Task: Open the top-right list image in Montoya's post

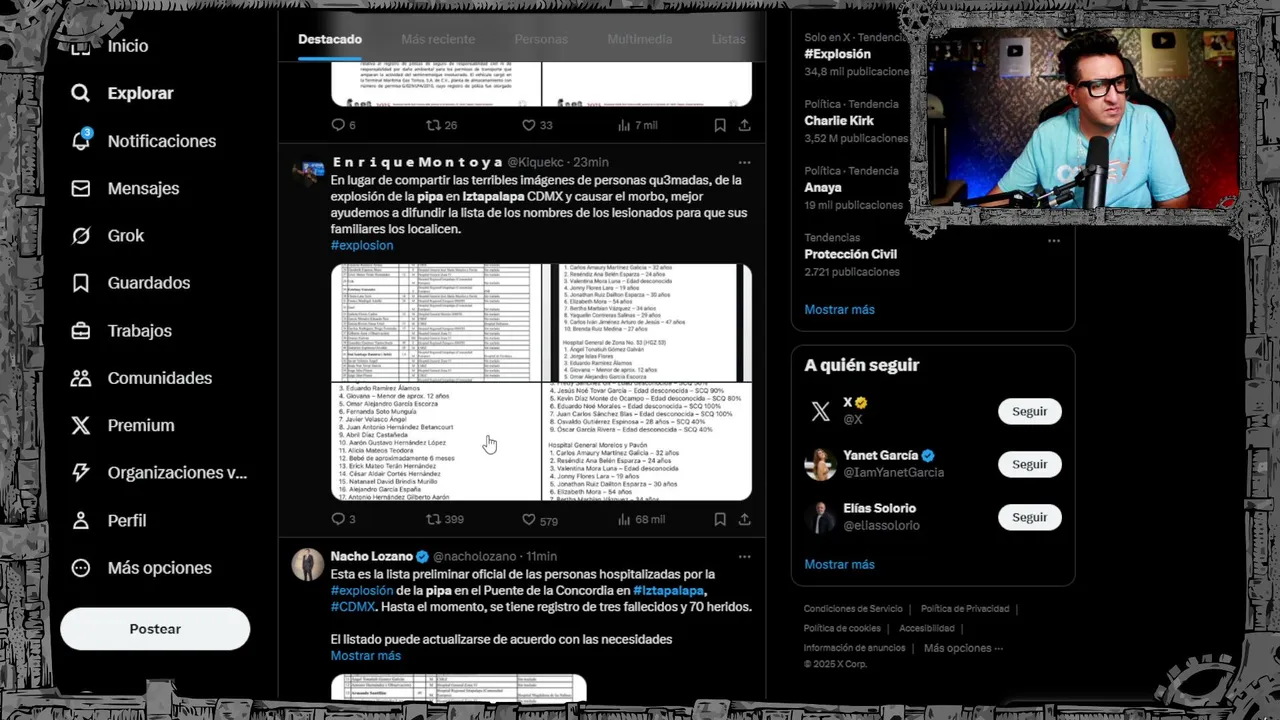Action: tap(647, 323)
